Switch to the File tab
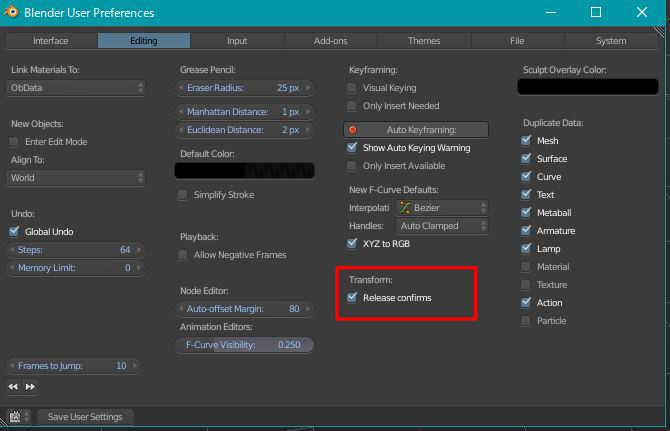This screenshot has height=431, width=670. (517, 41)
